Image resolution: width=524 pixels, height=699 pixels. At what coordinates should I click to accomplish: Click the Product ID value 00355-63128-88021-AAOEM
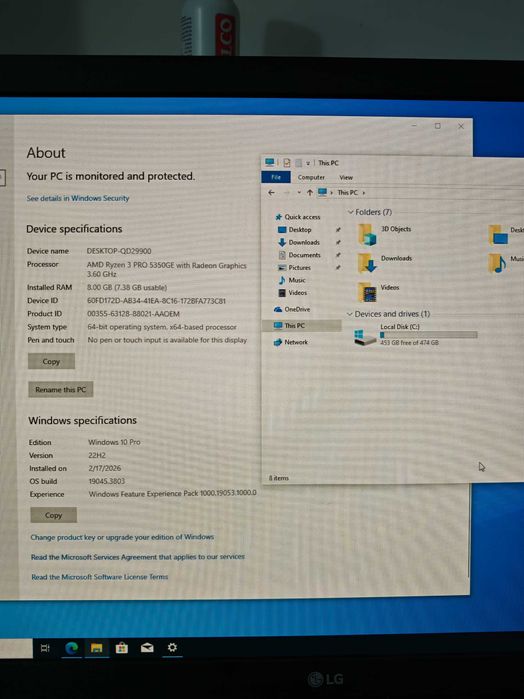(133, 314)
